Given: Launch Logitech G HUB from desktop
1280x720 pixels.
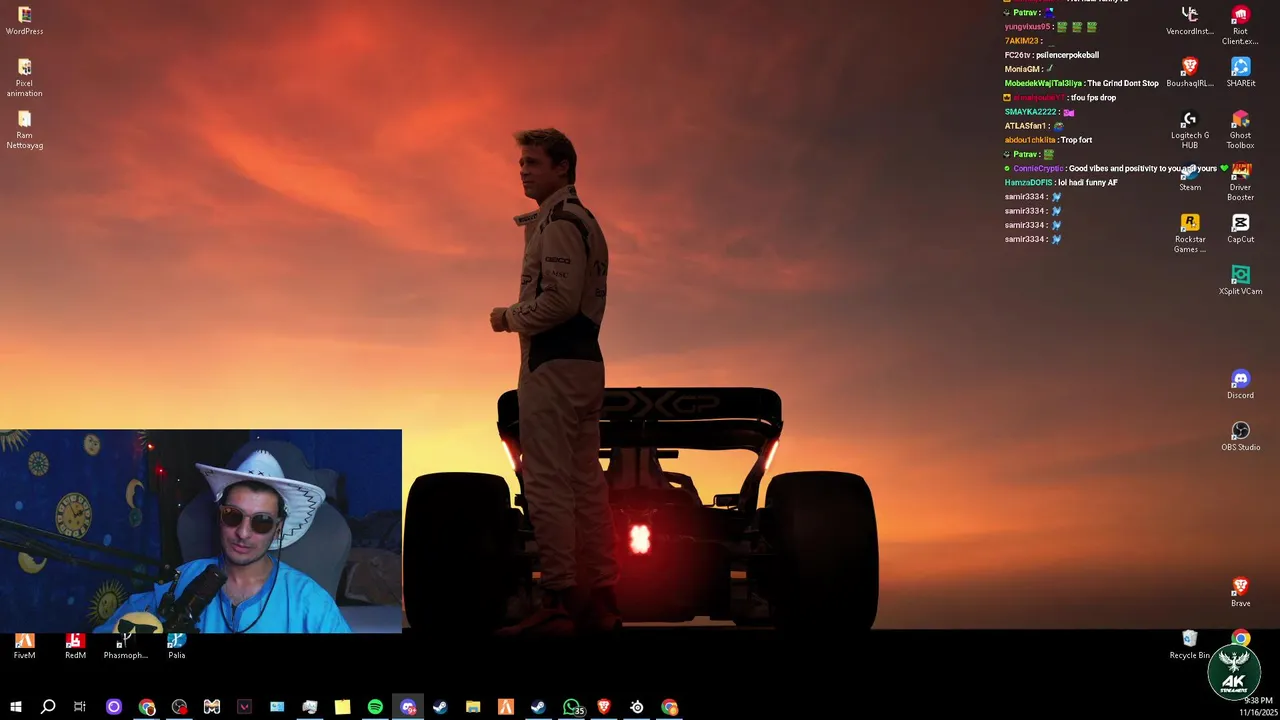Looking at the screenshot, I should click(x=1190, y=130).
